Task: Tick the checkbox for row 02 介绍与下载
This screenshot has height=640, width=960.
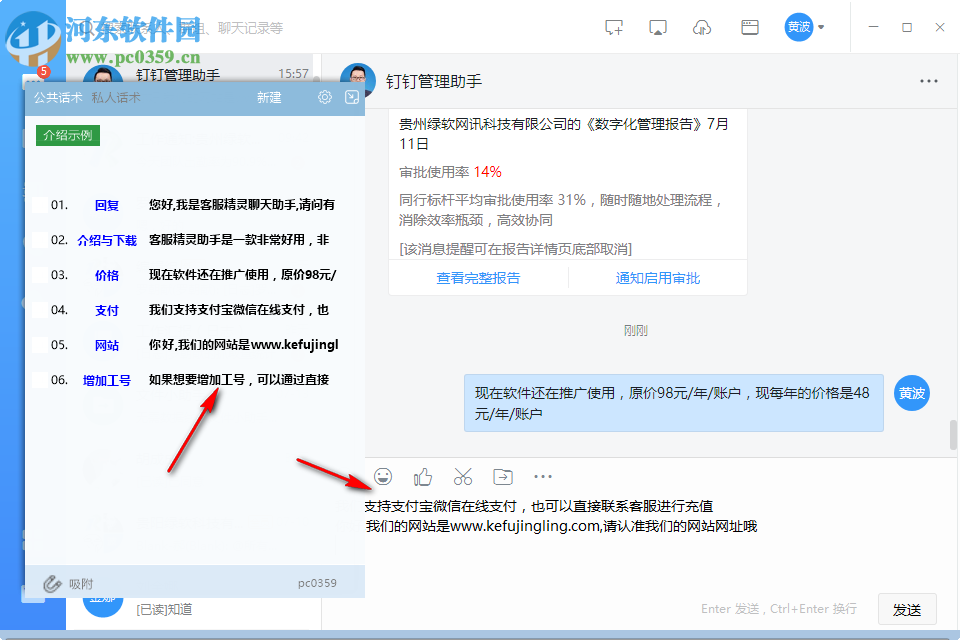Action: click(39, 239)
